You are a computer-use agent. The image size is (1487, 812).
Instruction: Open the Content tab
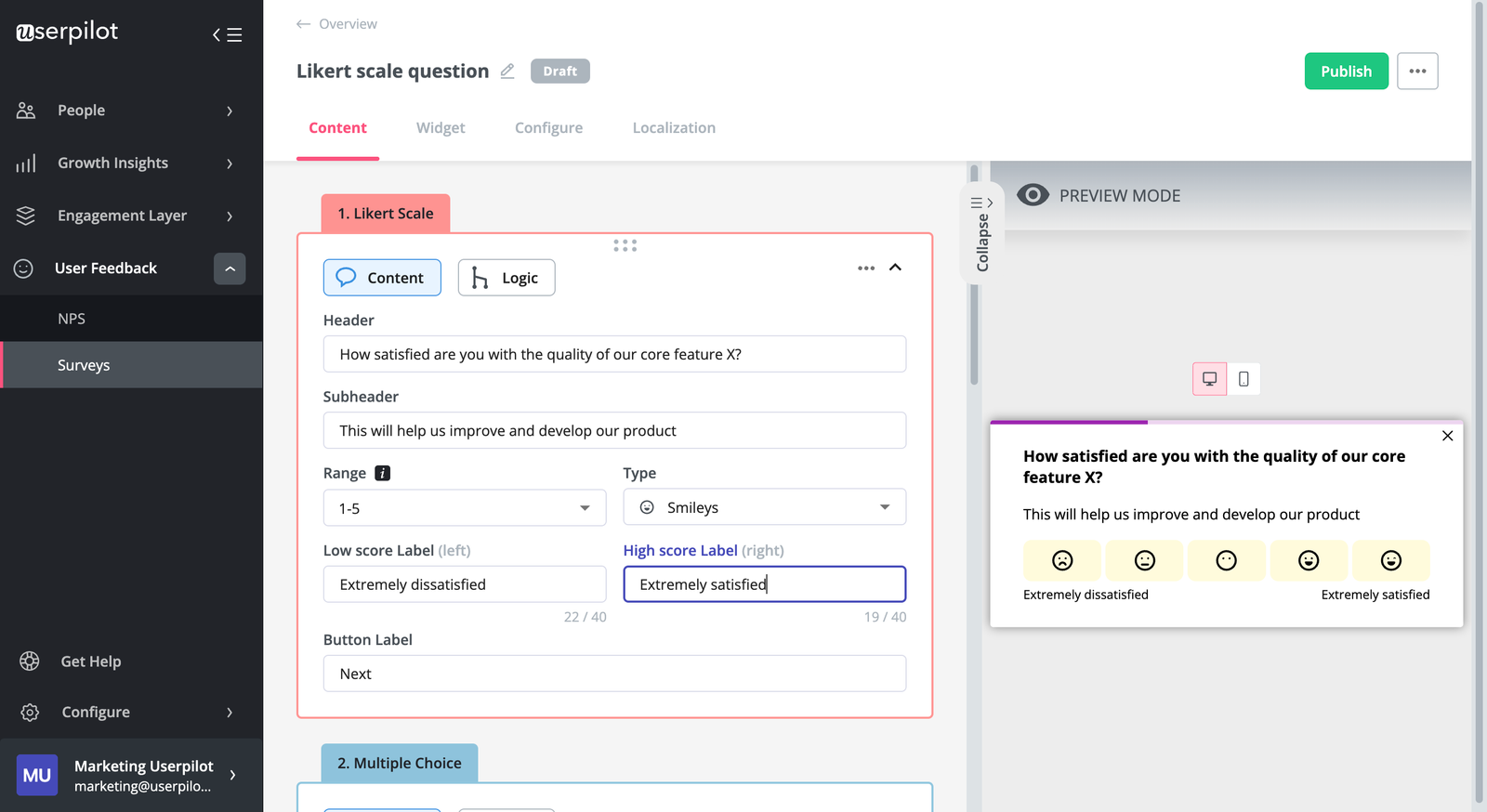[337, 128]
